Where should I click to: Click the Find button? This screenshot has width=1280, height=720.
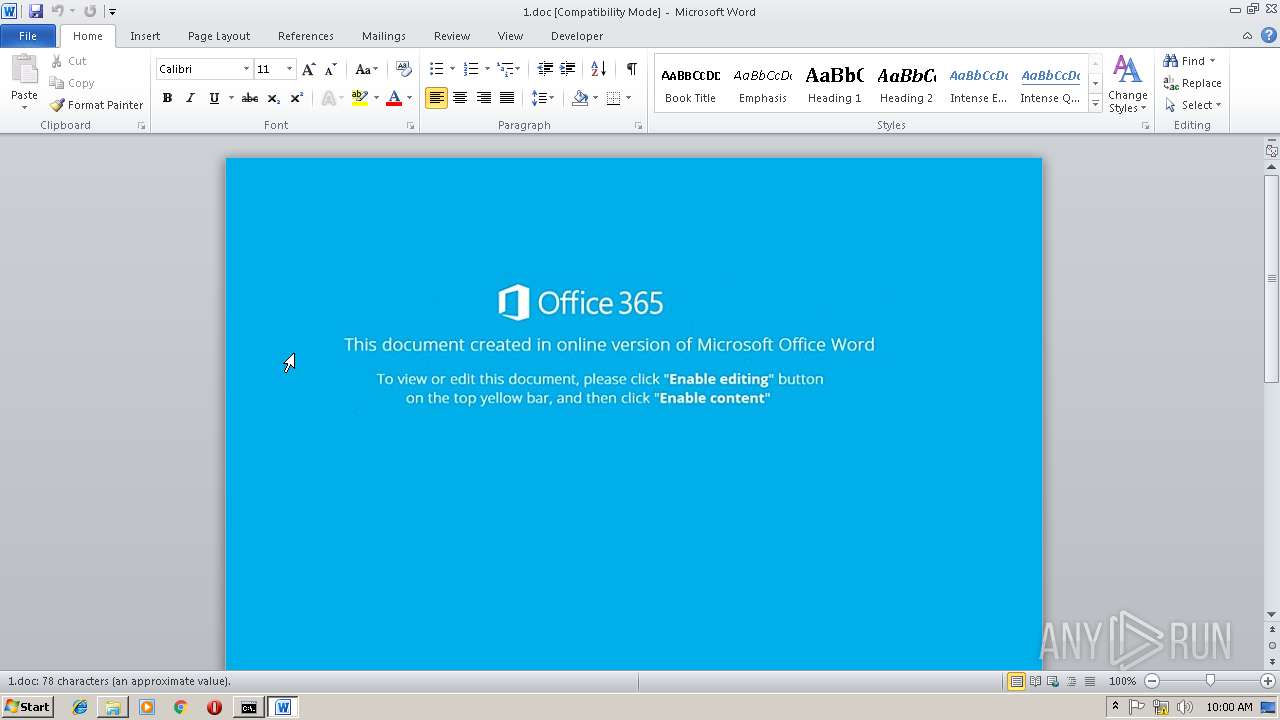pos(1187,61)
